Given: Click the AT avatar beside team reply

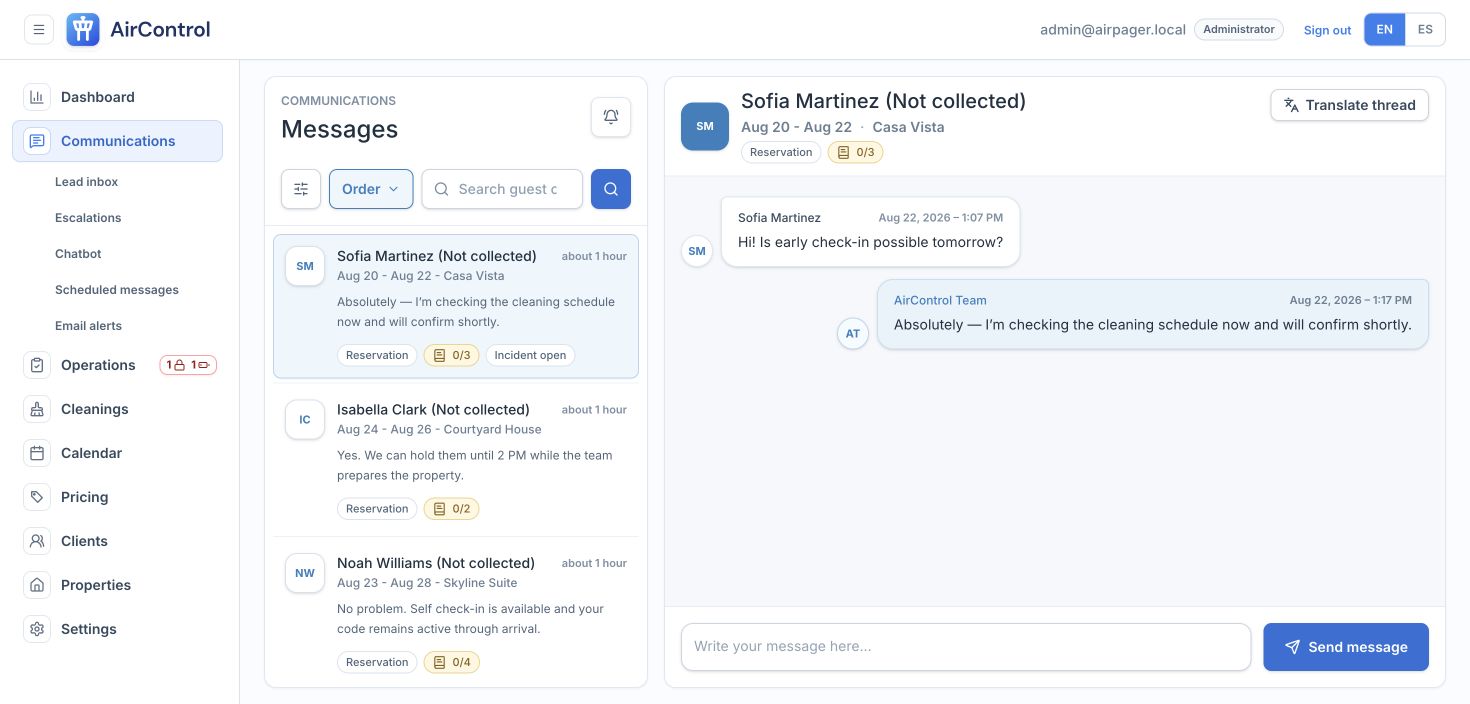Looking at the screenshot, I should click(853, 334).
